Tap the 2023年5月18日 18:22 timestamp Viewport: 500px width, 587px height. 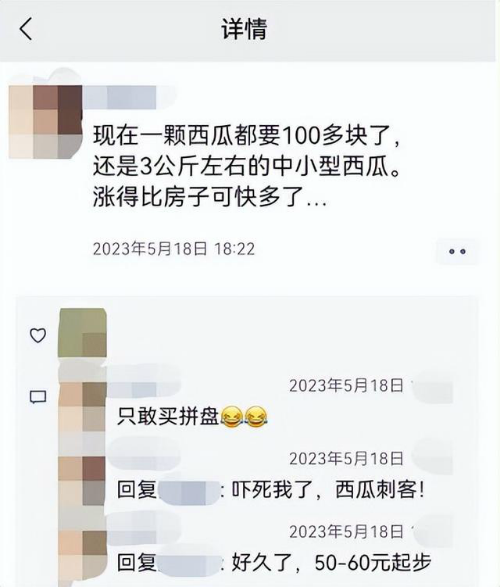[x=174, y=249]
